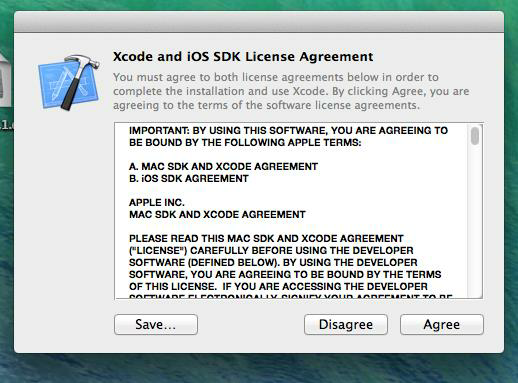Click the license text scrollbar thumb
The image size is (518, 383).
(x=475, y=136)
